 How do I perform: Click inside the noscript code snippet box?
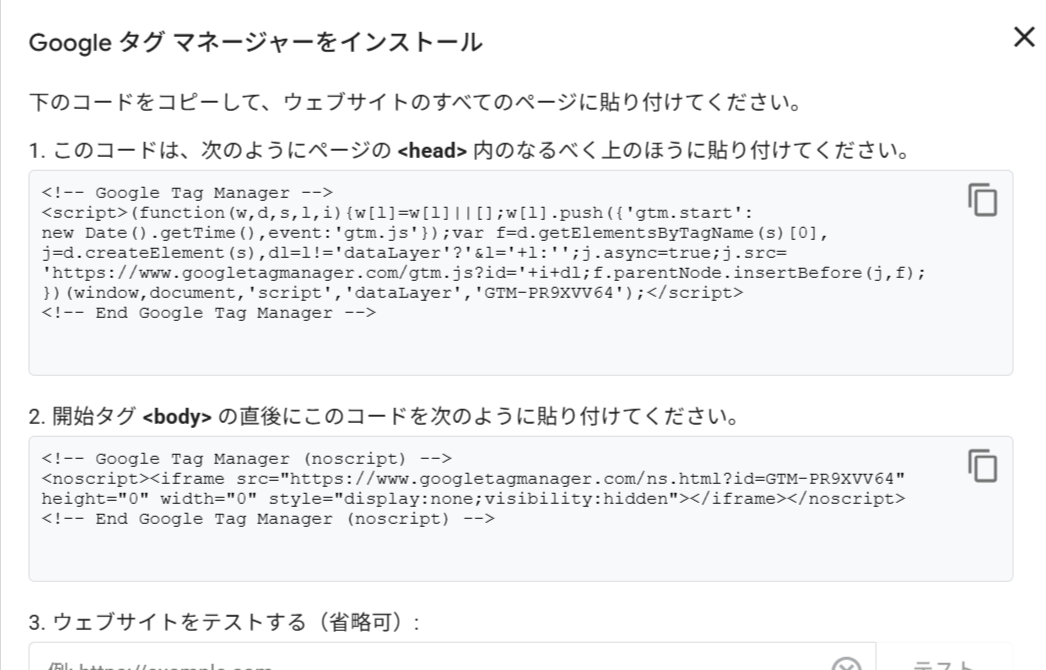pos(500,550)
